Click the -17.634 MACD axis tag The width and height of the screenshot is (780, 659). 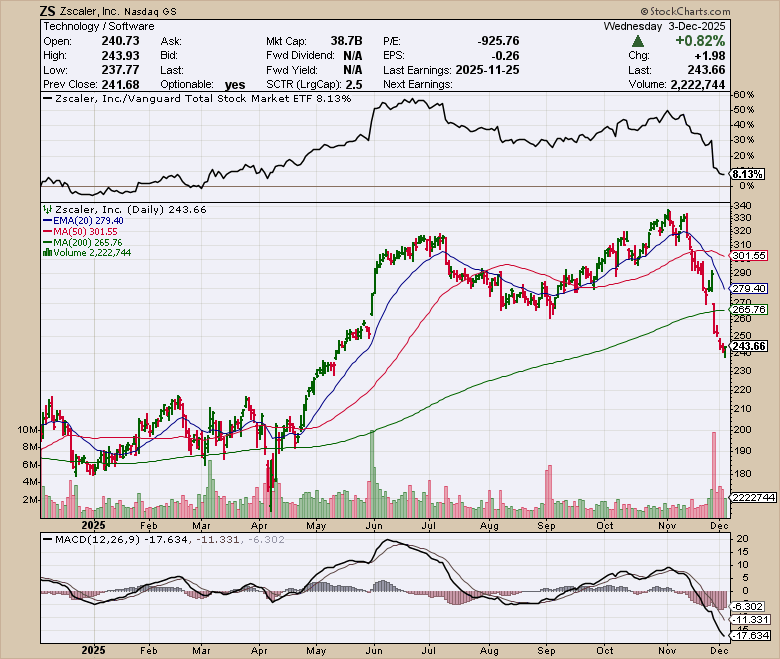(x=750, y=636)
